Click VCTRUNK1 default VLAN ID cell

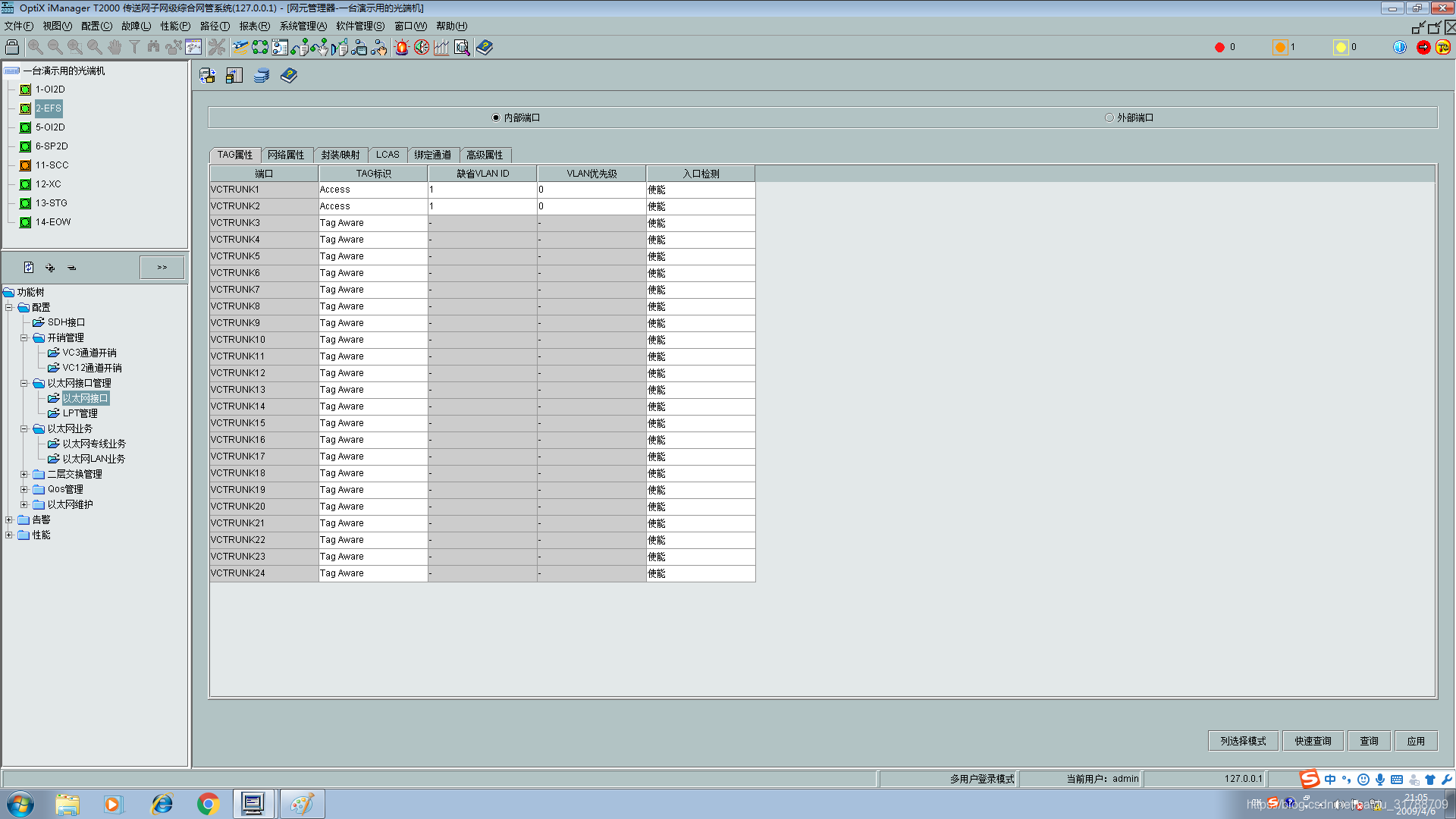[482, 190]
